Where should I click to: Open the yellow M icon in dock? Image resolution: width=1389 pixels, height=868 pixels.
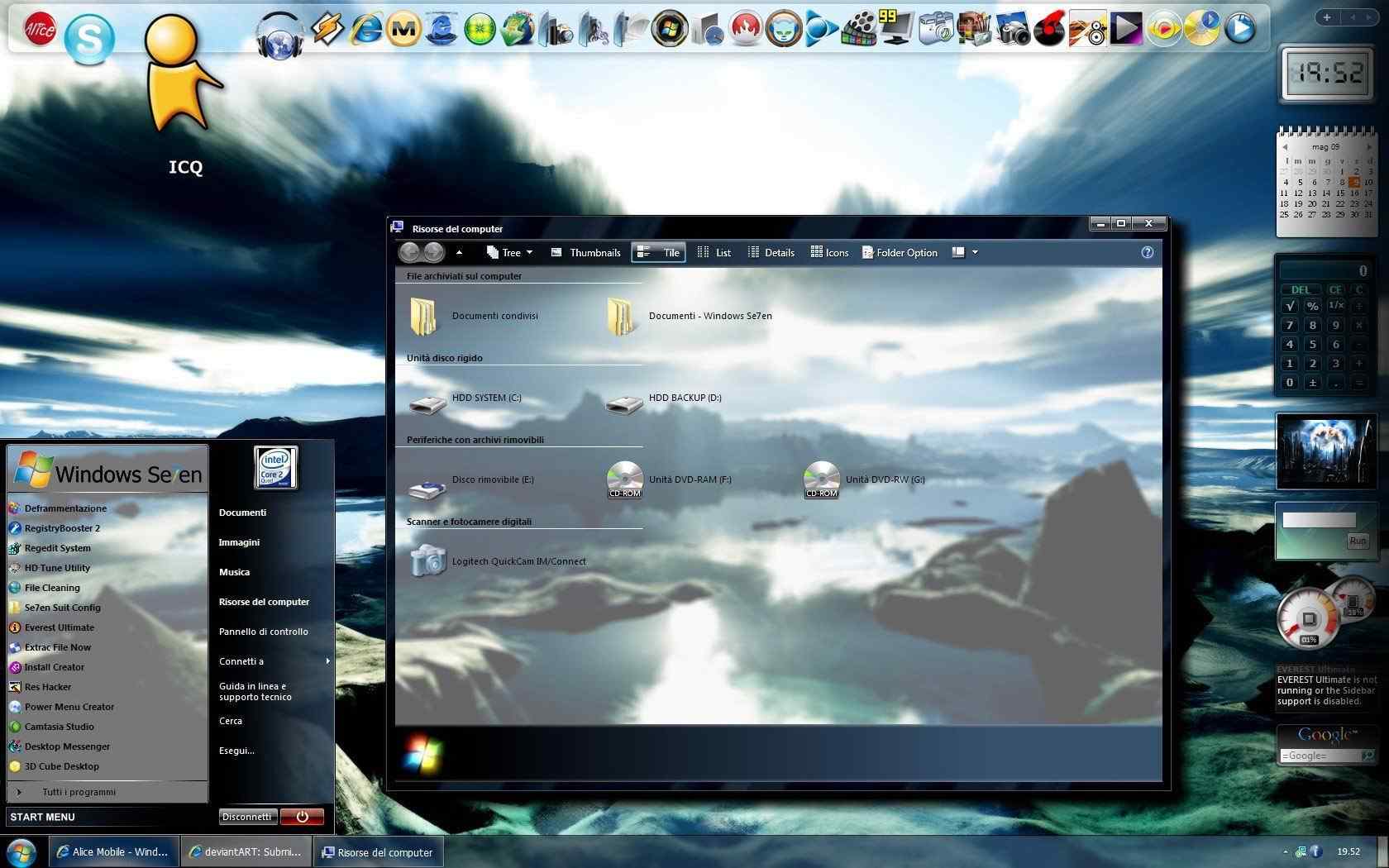(x=403, y=29)
